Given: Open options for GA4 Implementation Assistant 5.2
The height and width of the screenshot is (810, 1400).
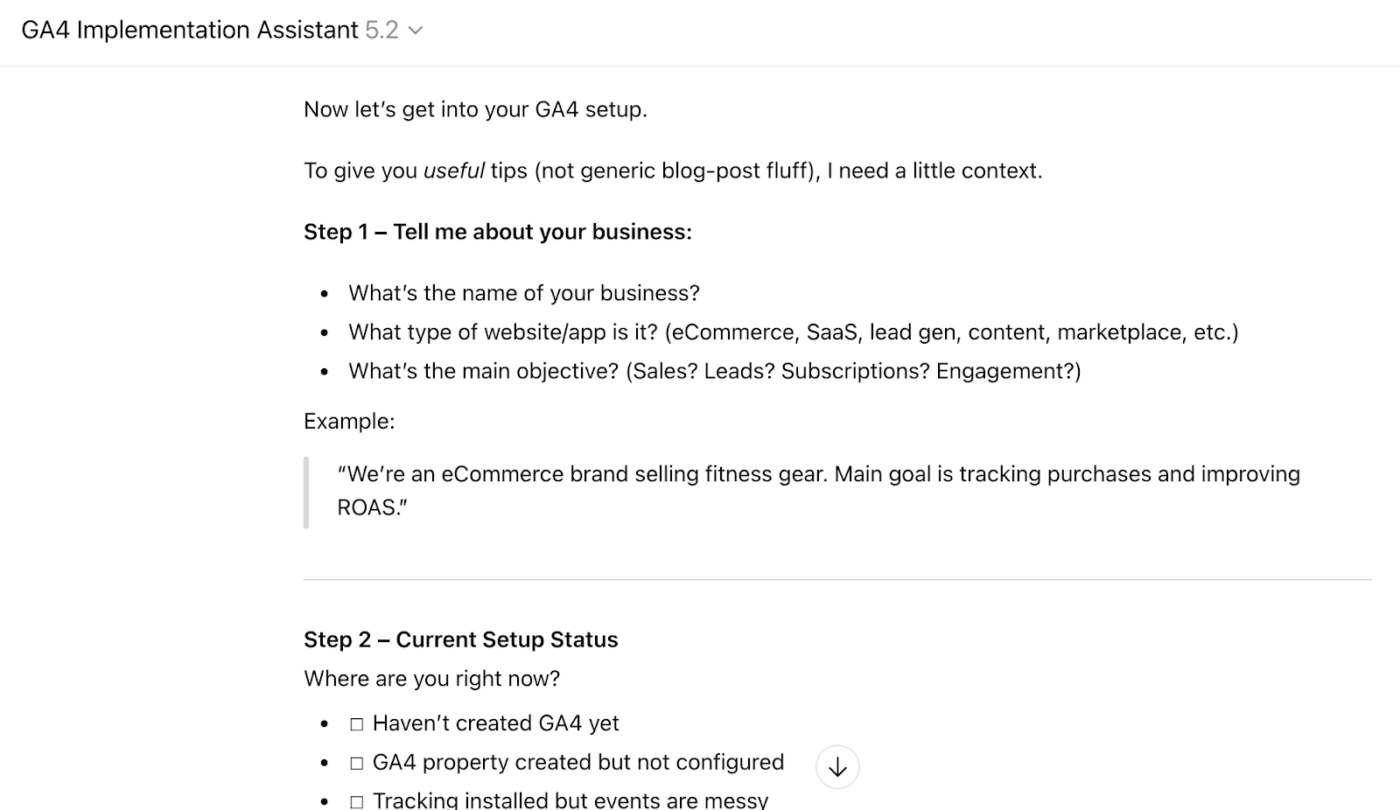Looking at the screenshot, I should [416, 30].
